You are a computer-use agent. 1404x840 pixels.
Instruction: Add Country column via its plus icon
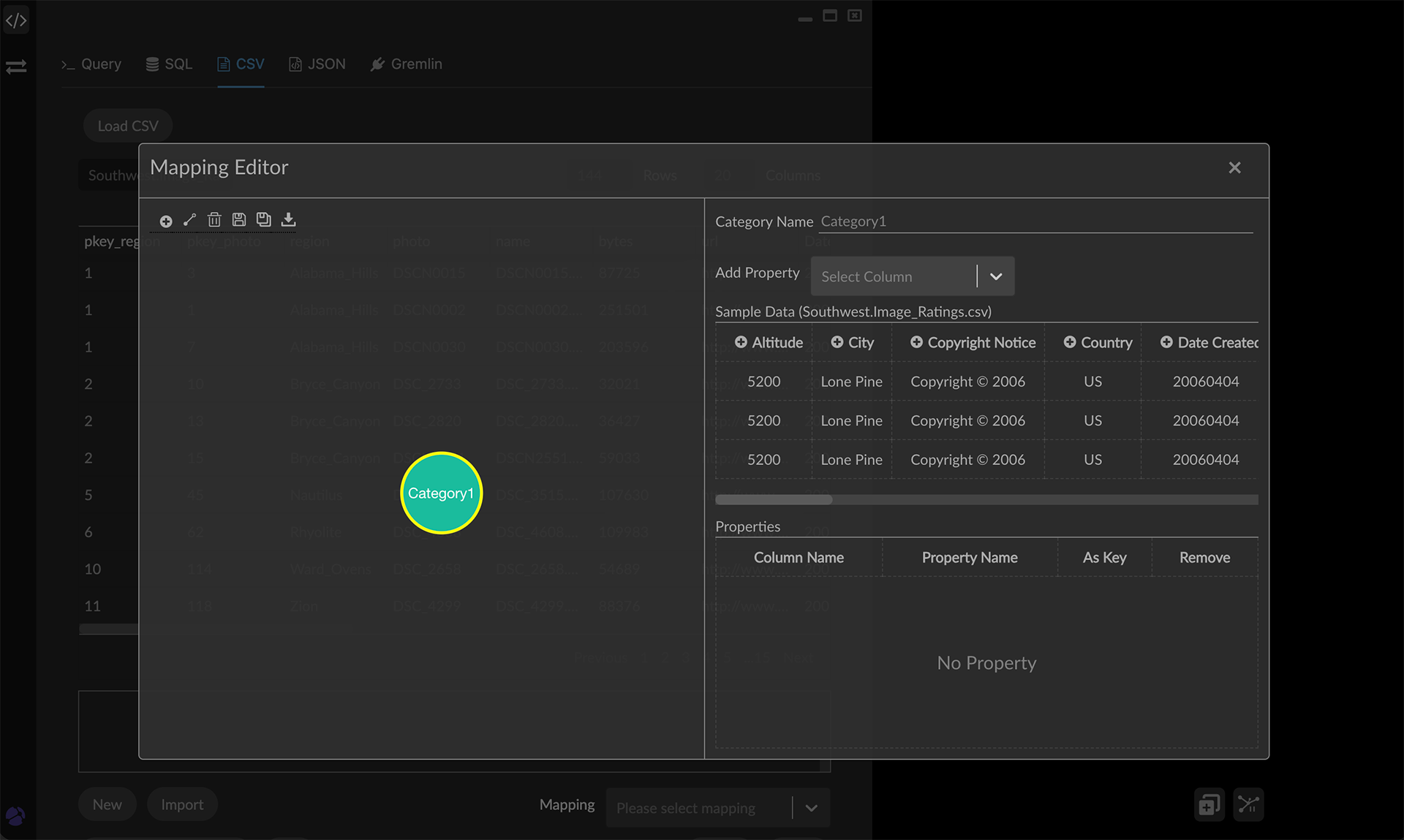(x=1070, y=342)
